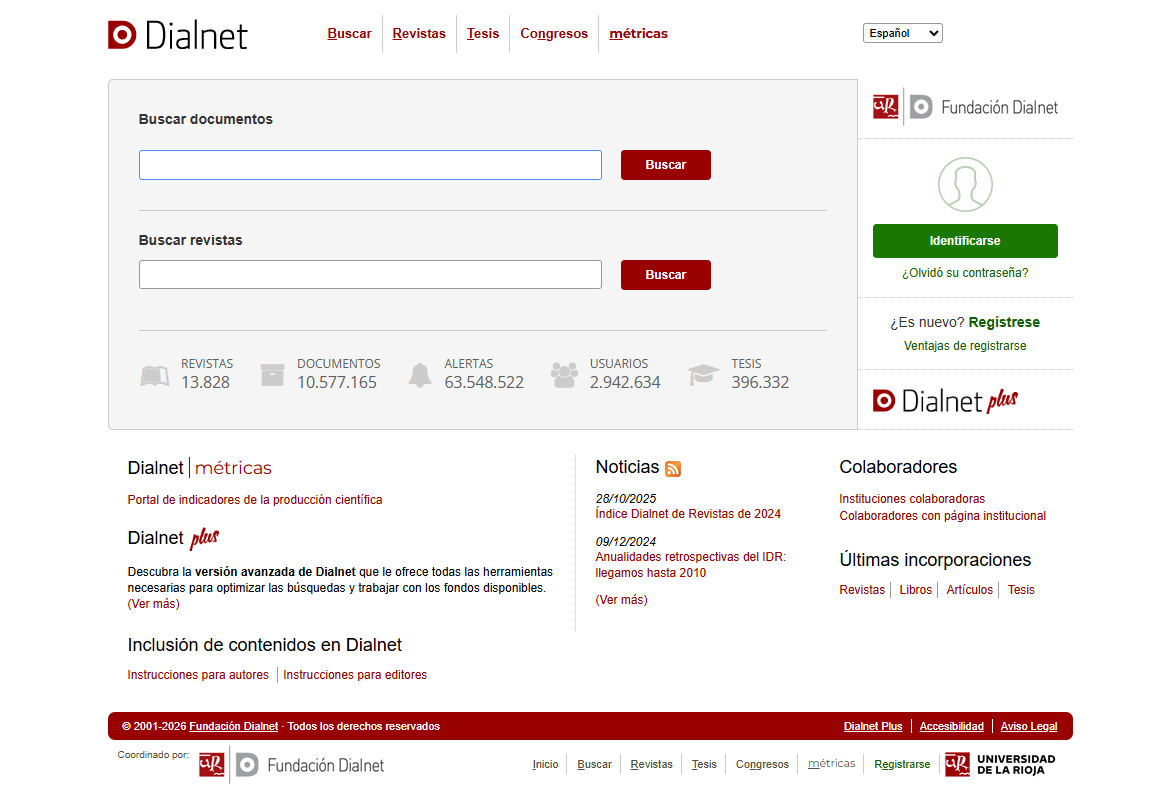Click the 10.577.165 documentos count

point(337,382)
